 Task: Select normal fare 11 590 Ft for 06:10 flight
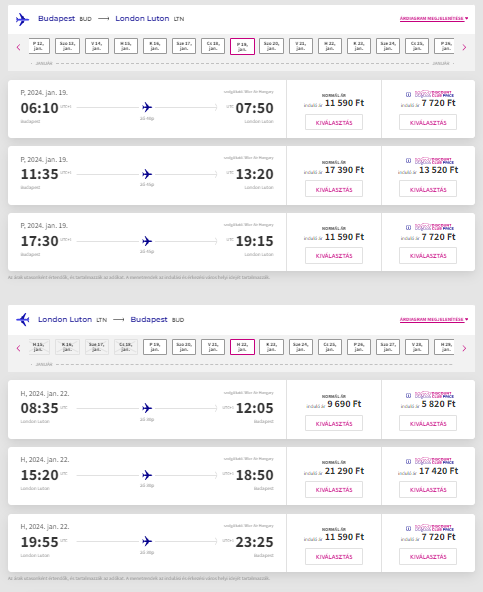click(x=334, y=123)
